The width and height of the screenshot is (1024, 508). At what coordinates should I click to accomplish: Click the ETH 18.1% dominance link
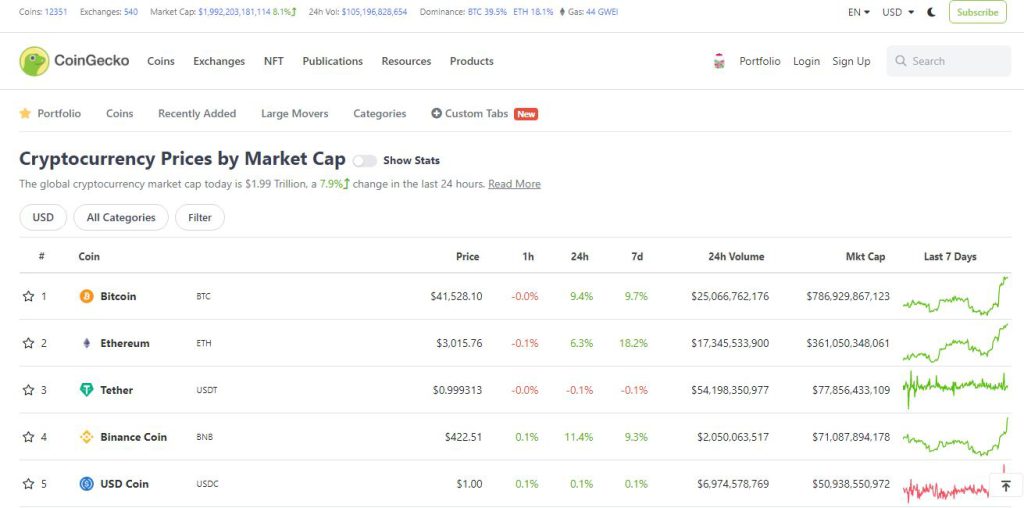533,12
